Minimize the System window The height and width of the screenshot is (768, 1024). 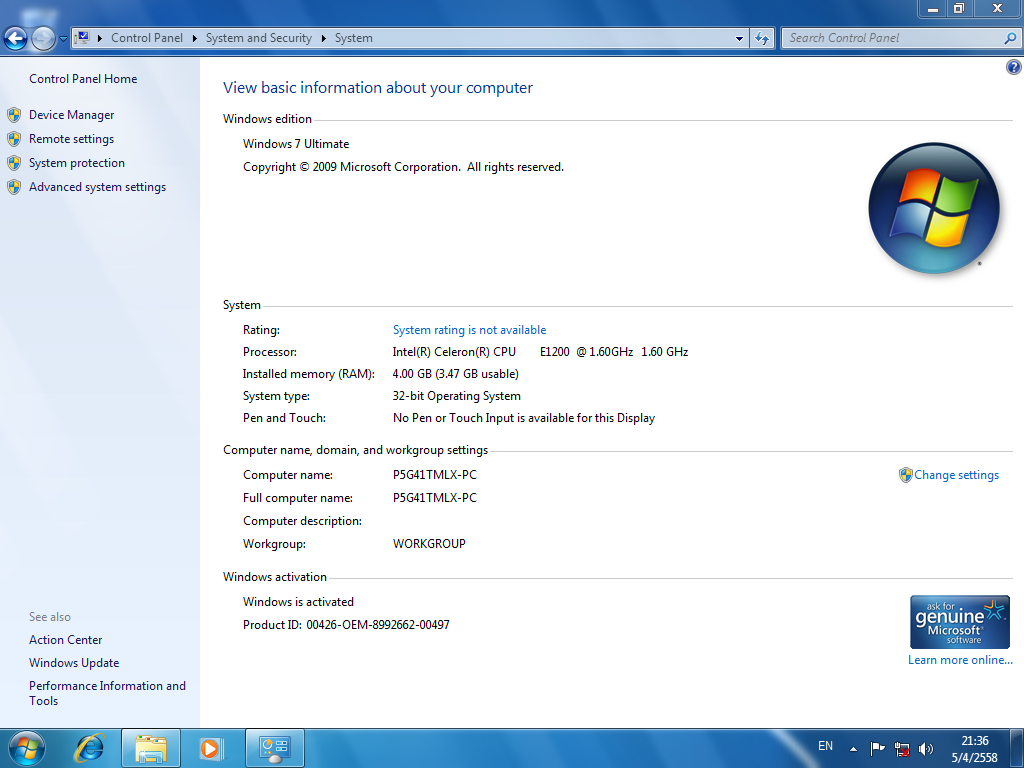click(x=933, y=8)
